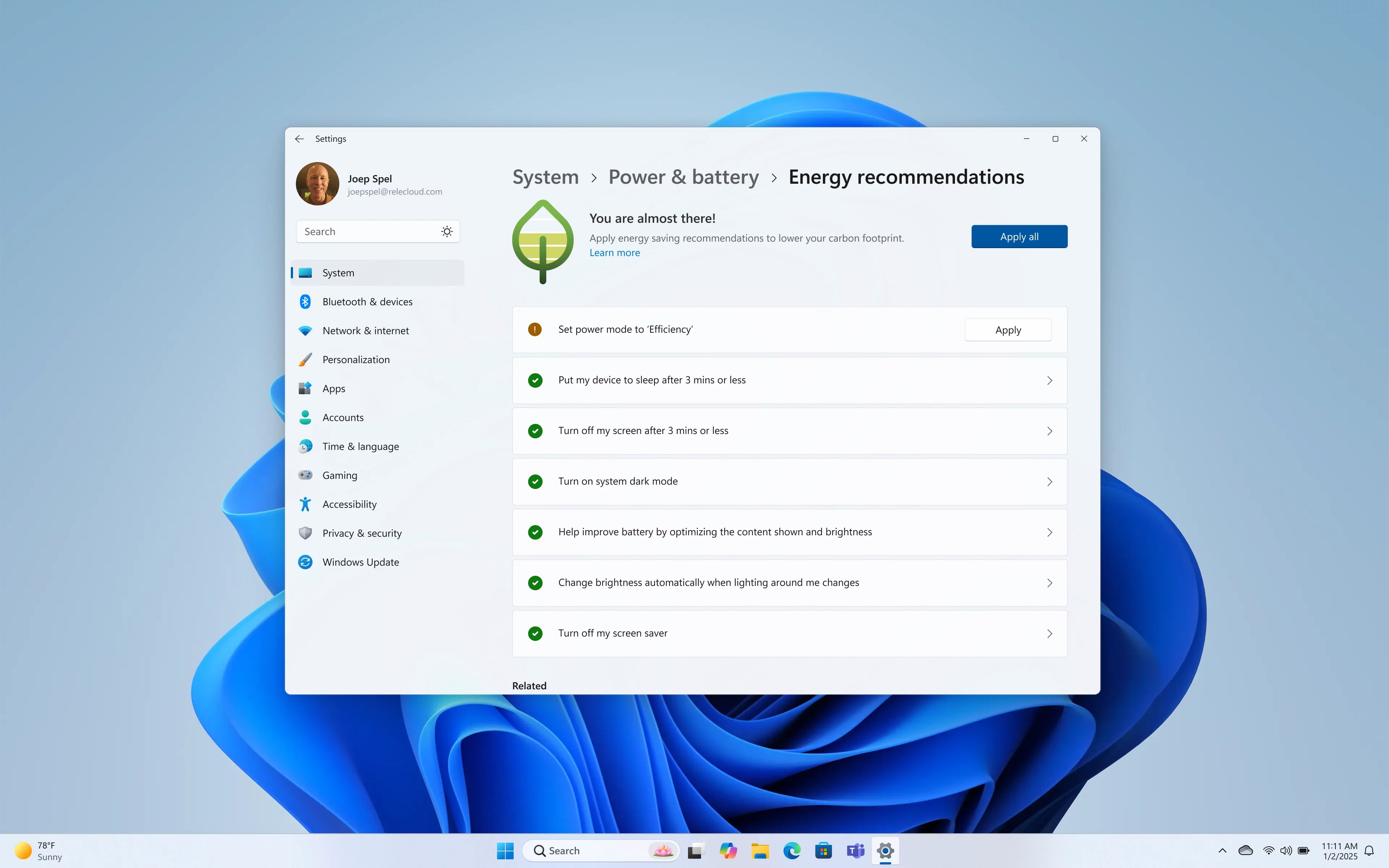Image resolution: width=1389 pixels, height=868 pixels.
Task: Click the Windows Update sync icon
Action: (305, 562)
